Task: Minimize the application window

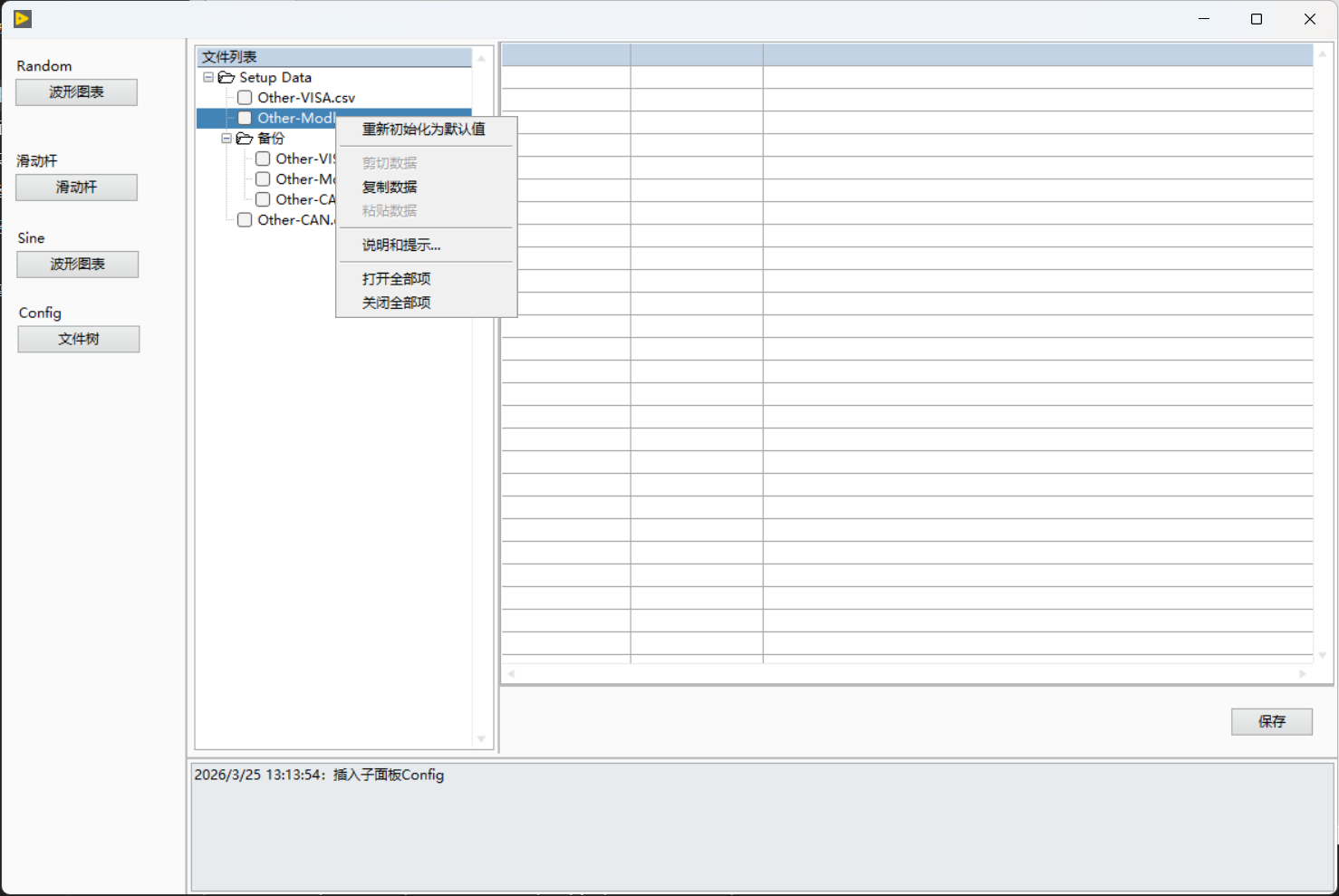Action: click(x=1204, y=19)
